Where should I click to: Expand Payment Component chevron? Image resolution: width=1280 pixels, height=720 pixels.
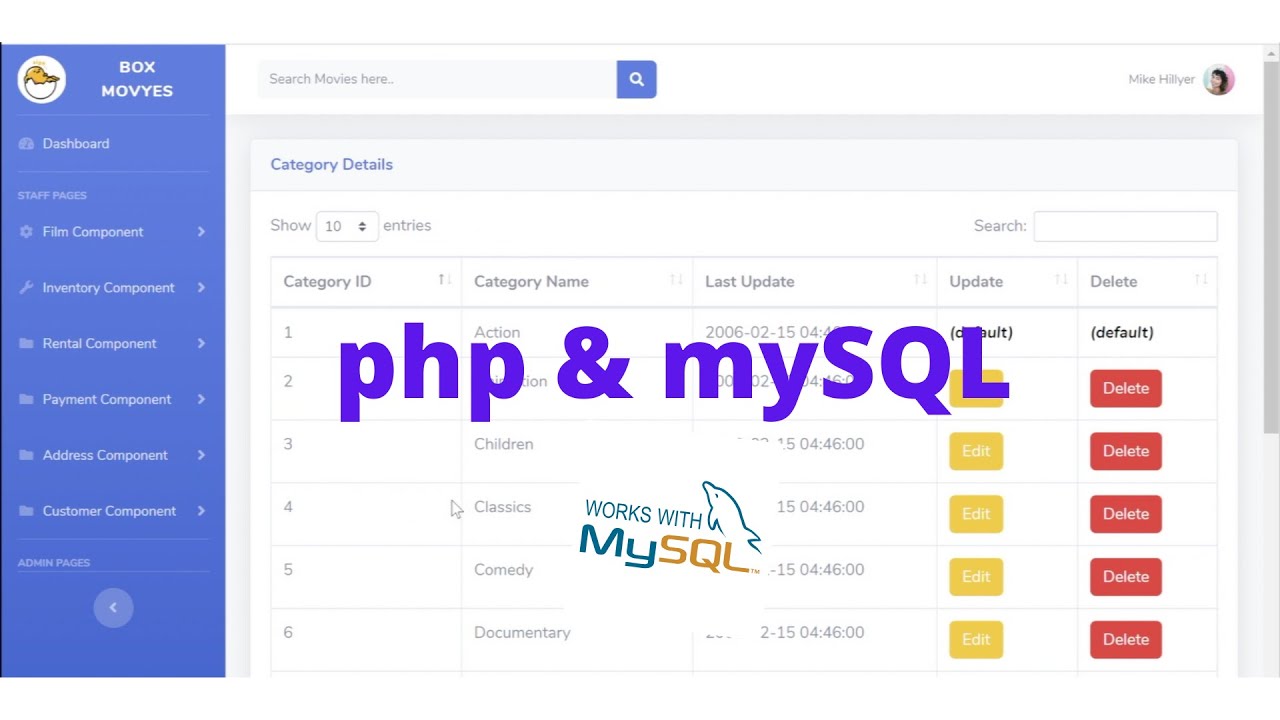coord(201,400)
